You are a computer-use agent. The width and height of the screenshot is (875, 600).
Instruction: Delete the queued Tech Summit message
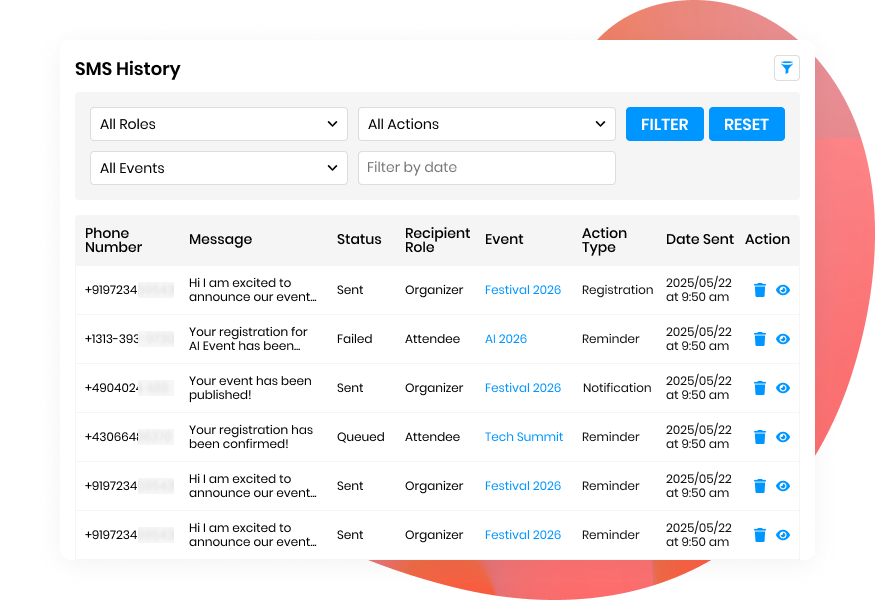(760, 437)
